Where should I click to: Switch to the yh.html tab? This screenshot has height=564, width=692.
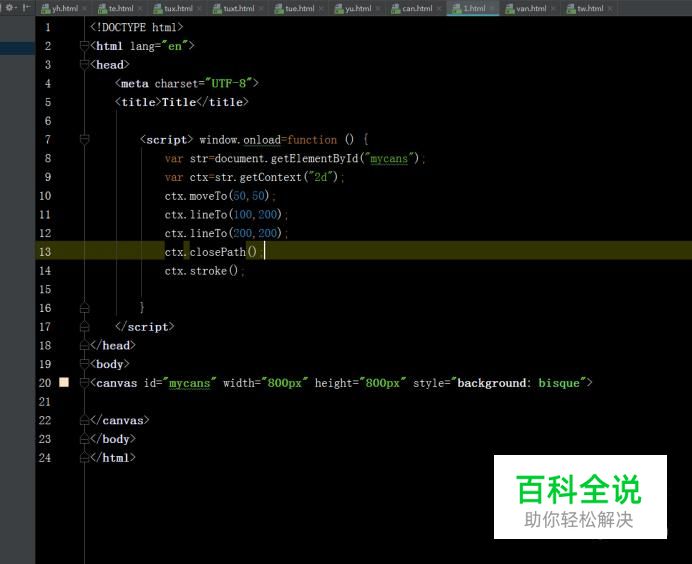coord(65,8)
